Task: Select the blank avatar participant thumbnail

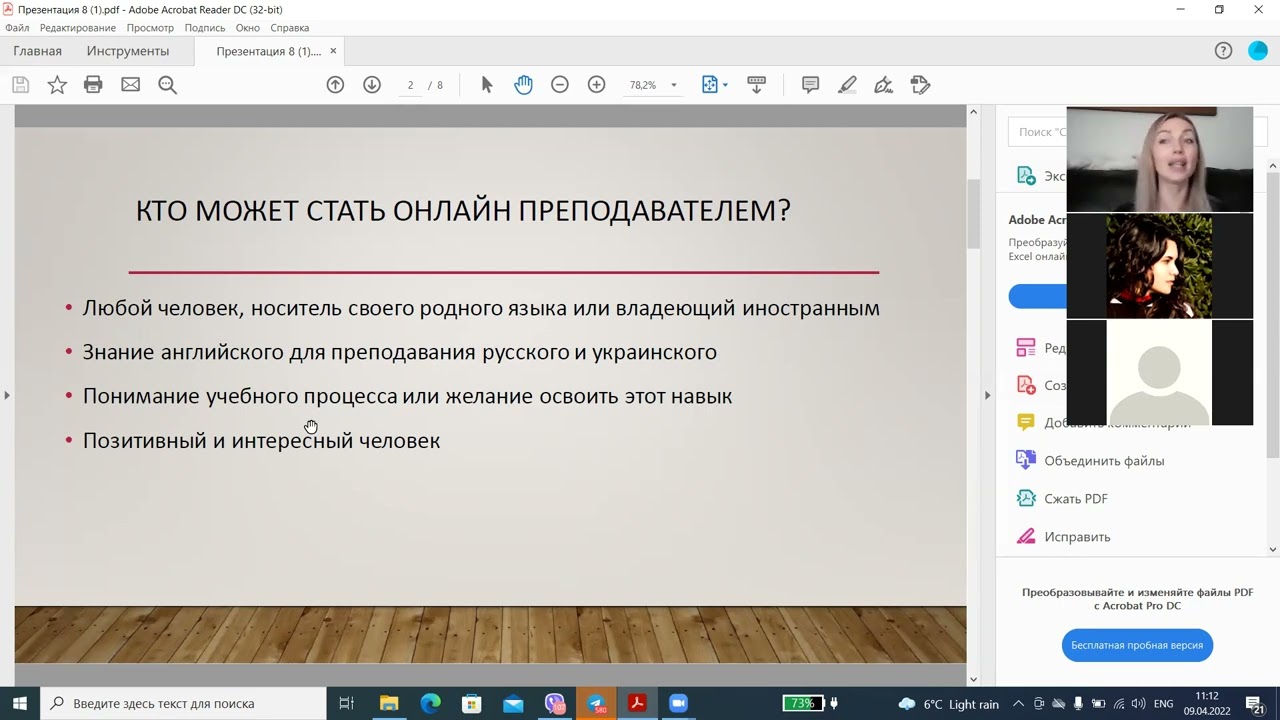Action: [1160, 373]
